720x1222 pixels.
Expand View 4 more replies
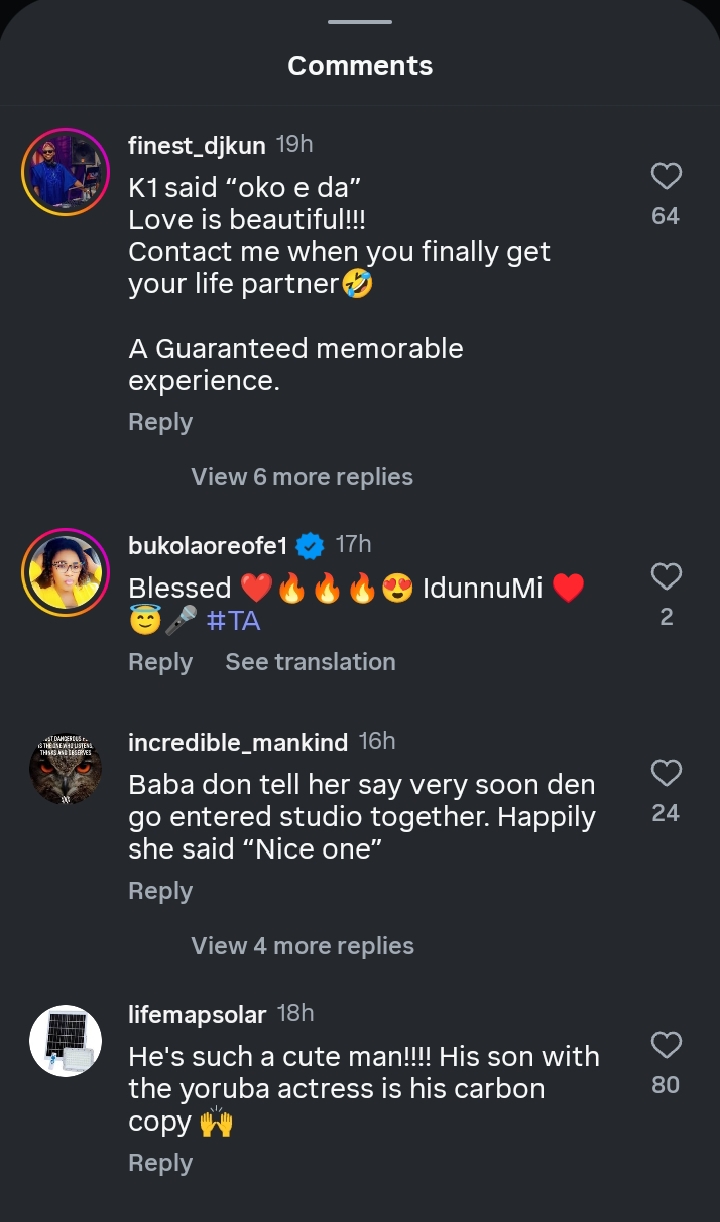302,946
